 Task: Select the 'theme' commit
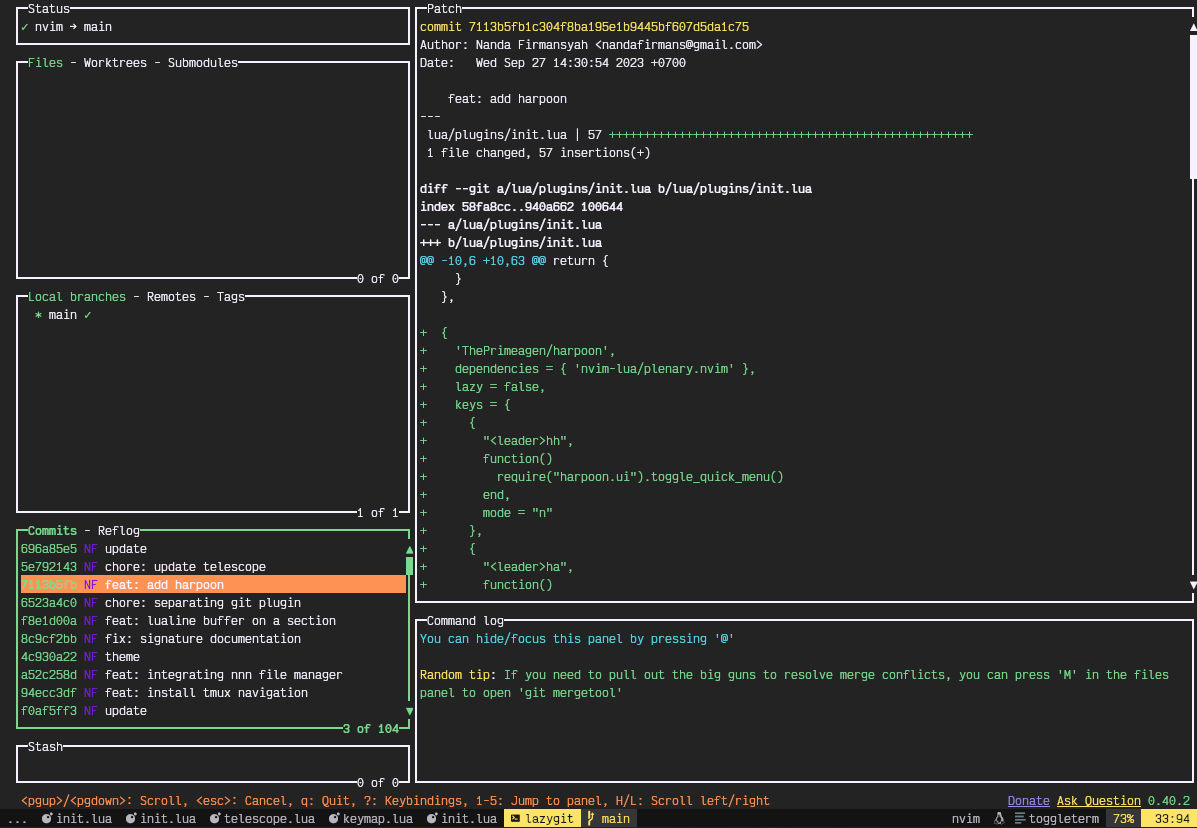pos(214,656)
